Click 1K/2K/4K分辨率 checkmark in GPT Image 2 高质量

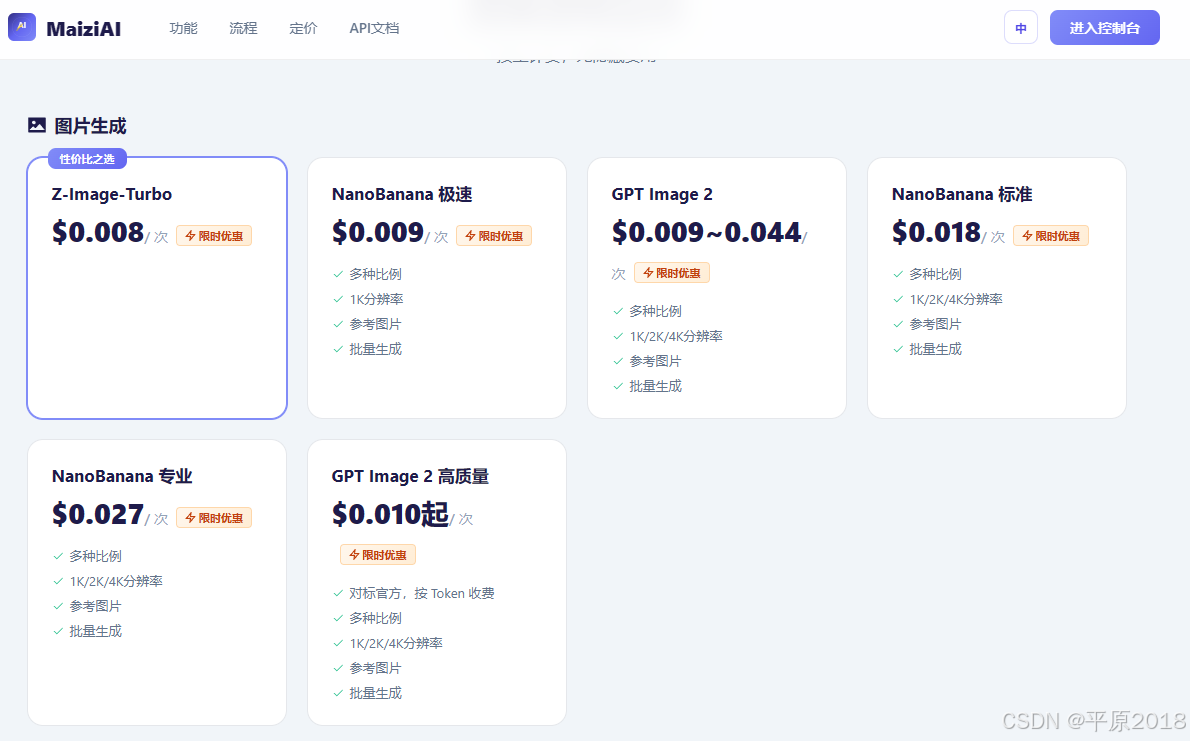tap(338, 644)
